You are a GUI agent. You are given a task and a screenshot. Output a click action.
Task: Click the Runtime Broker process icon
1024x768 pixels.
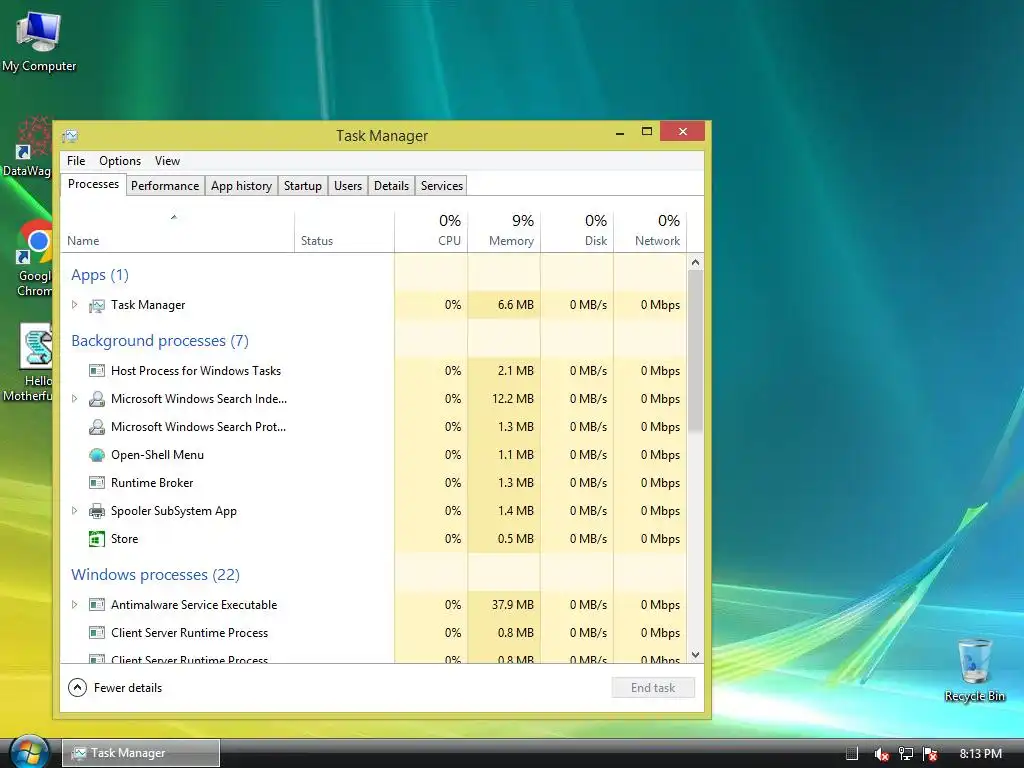[97, 483]
